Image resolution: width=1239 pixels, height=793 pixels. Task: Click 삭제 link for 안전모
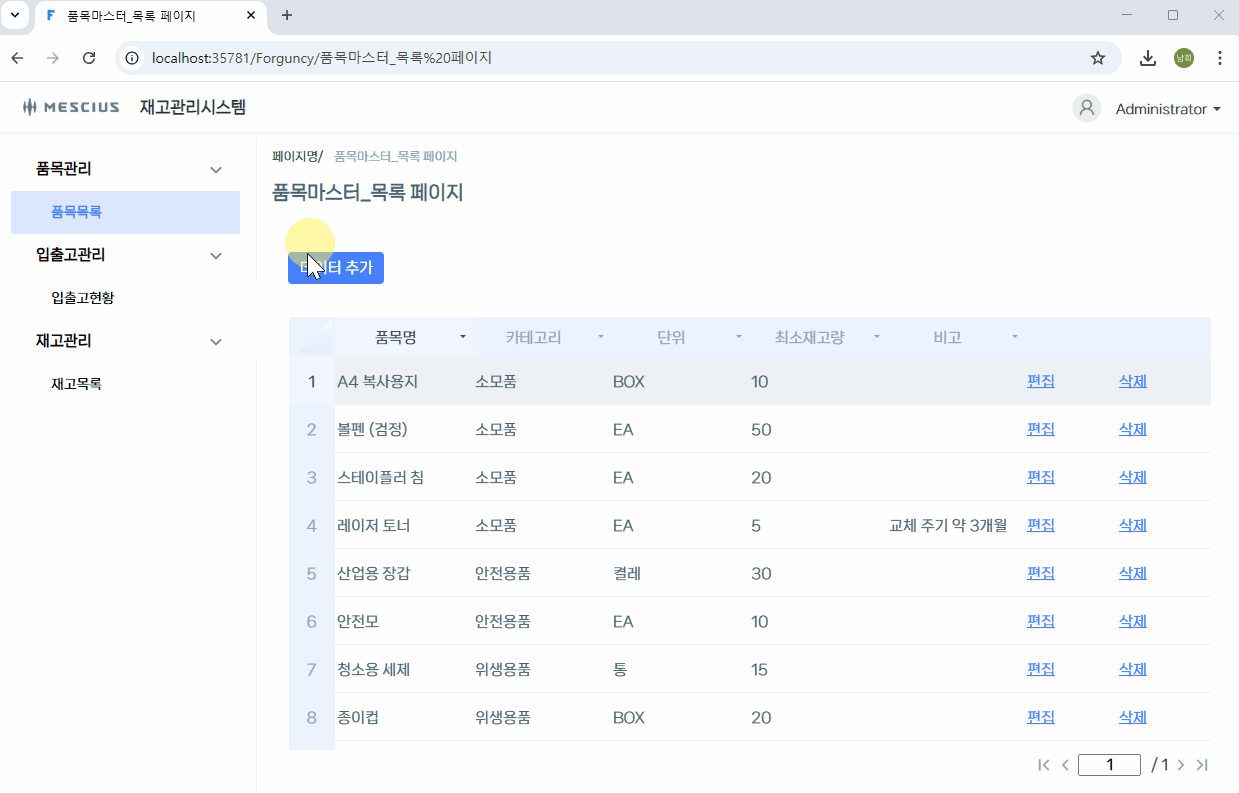click(x=1132, y=621)
